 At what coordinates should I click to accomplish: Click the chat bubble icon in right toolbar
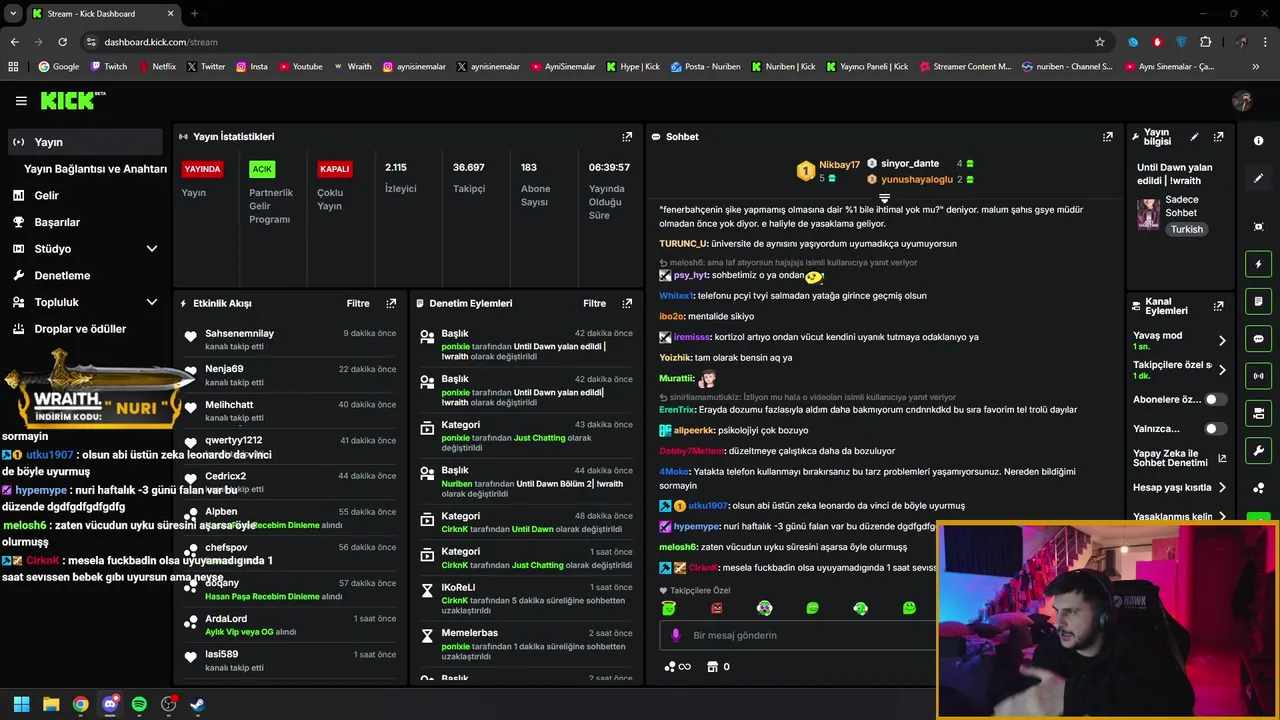coord(1258,339)
